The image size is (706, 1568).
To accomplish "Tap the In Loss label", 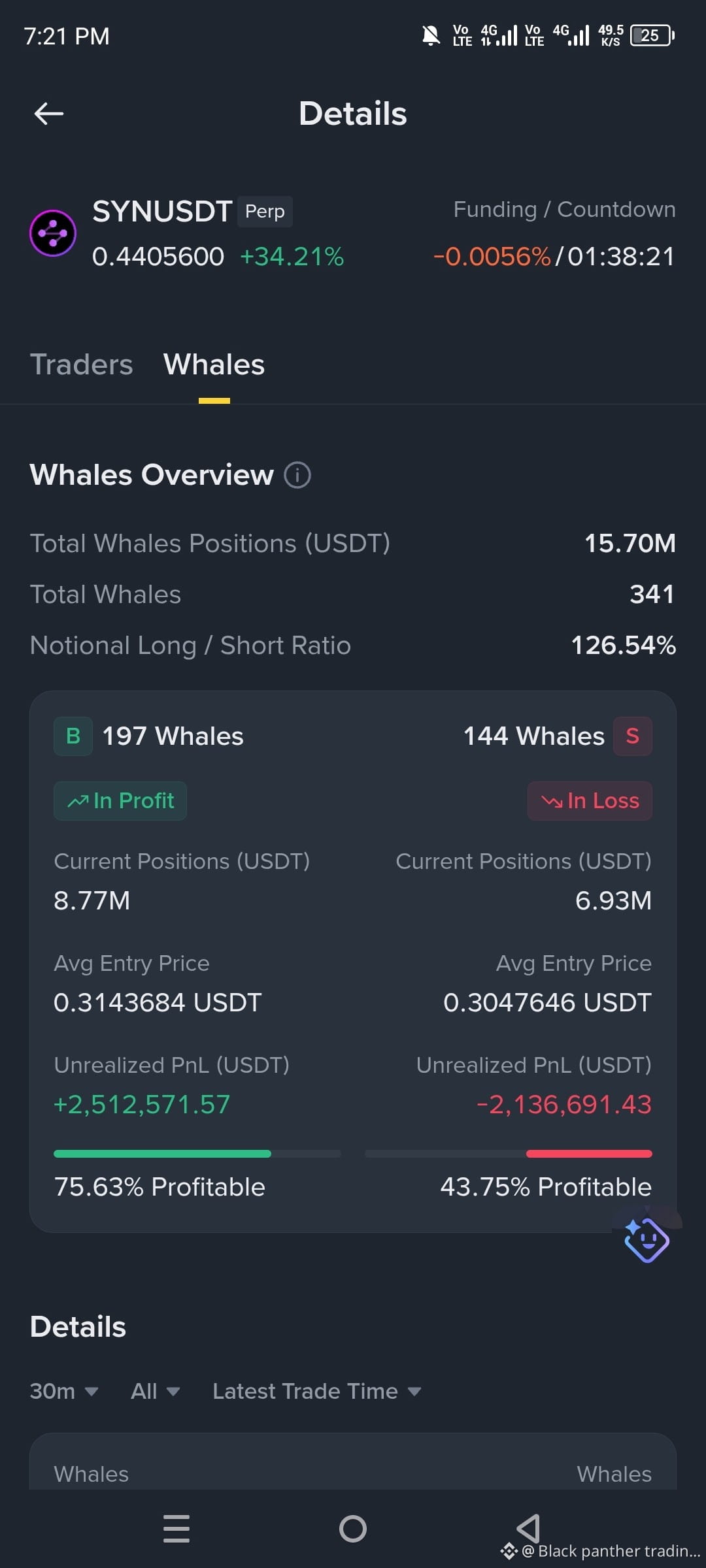I will pos(590,801).
